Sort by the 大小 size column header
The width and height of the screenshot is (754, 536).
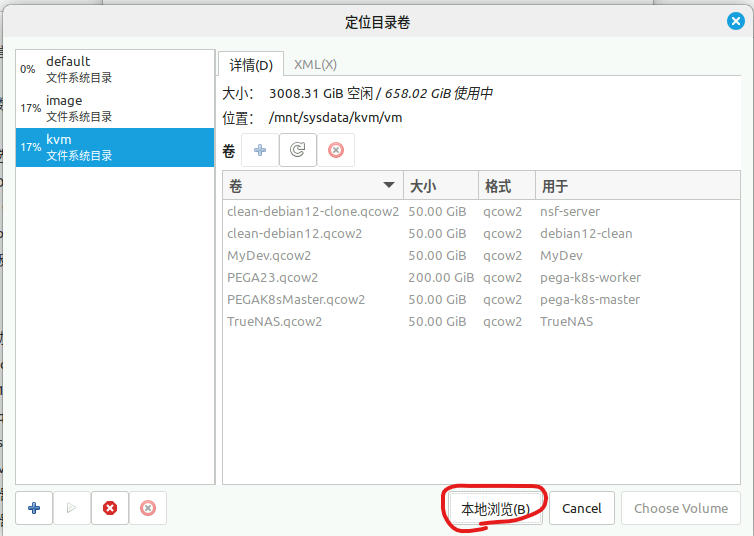[440, 186]
